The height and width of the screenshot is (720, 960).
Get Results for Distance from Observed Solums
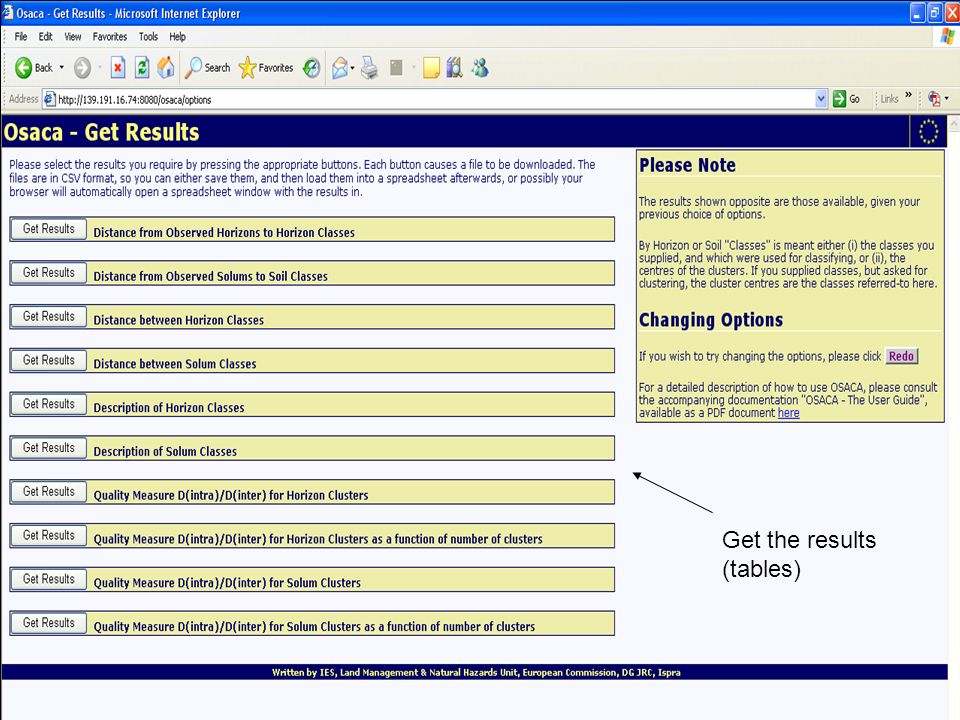tap(49, 272)
